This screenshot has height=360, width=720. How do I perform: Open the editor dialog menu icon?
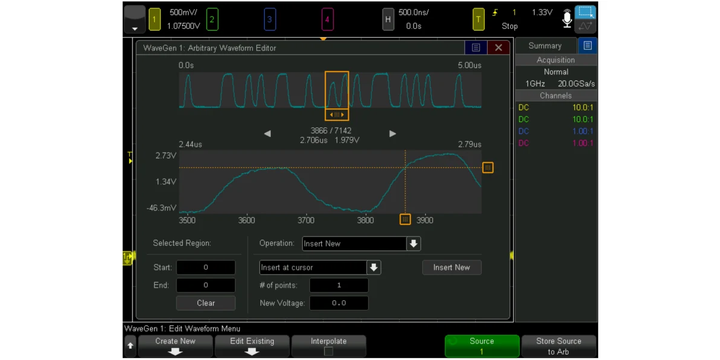[x=476, y=47]
